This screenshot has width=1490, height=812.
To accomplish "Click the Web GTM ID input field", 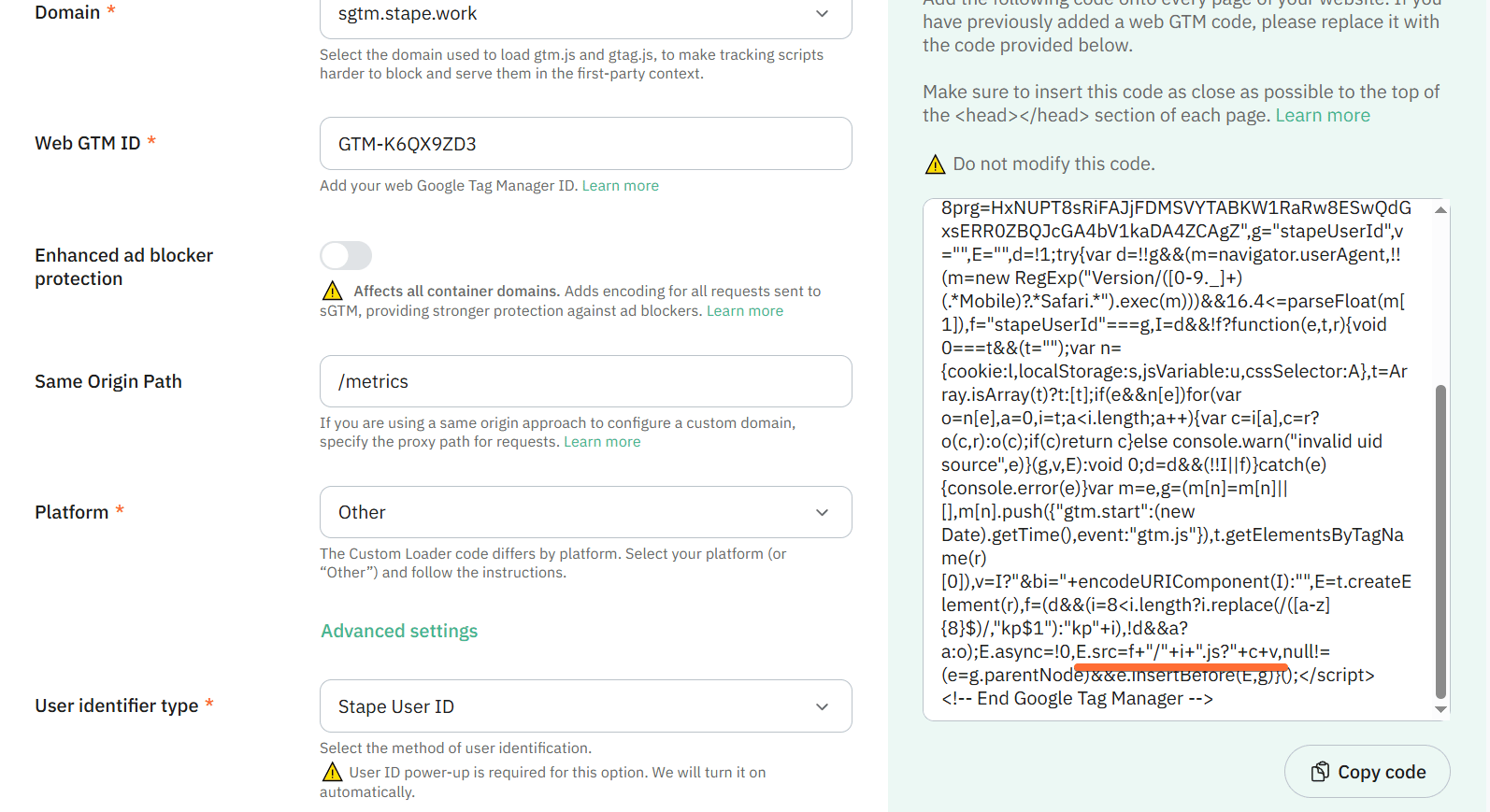I will (585, 144).
